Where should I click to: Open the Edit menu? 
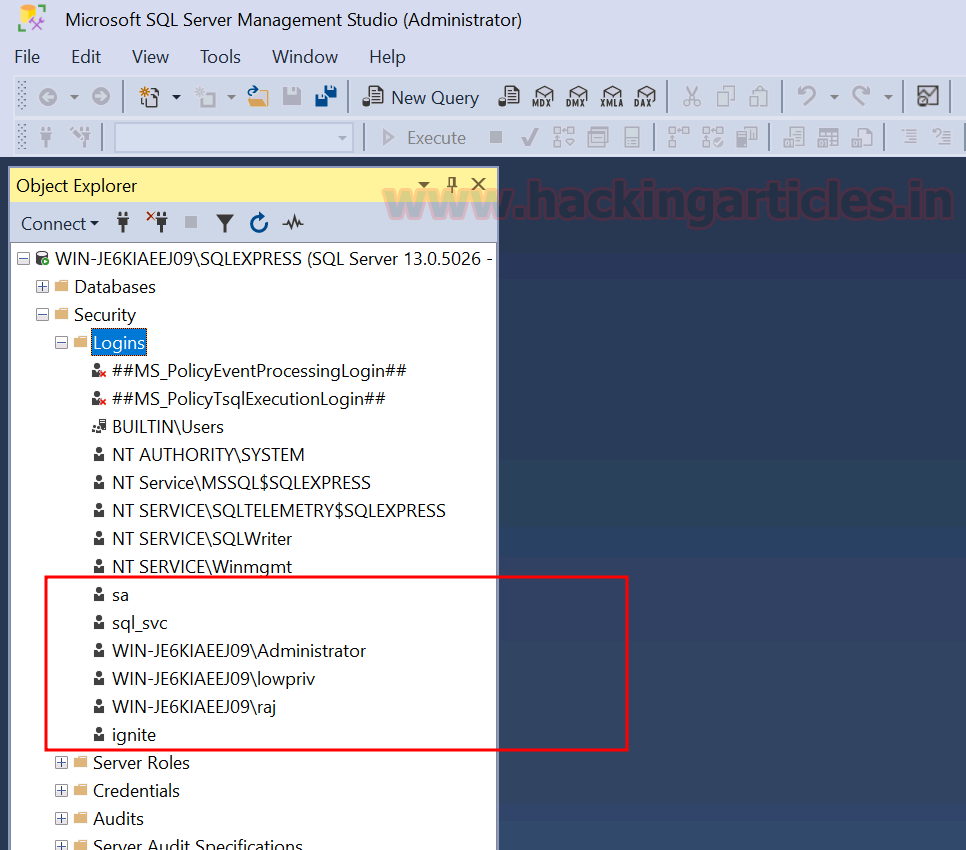(x=86, y=57)
